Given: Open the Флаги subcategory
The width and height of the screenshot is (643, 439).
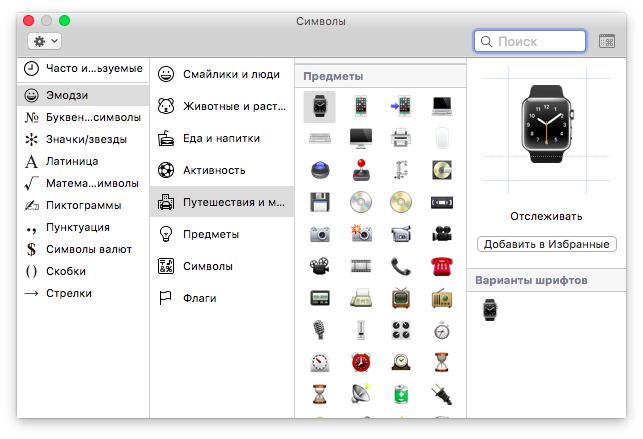Looking at the screenshot, I should point(222,298).
